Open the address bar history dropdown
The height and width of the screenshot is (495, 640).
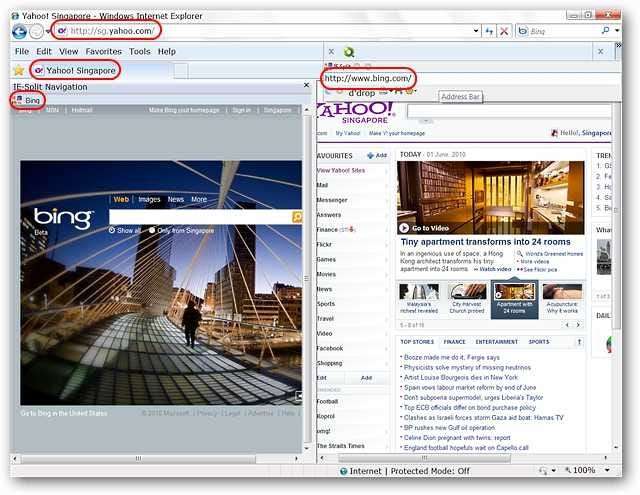pyautogui.click(x=474, y=31)
